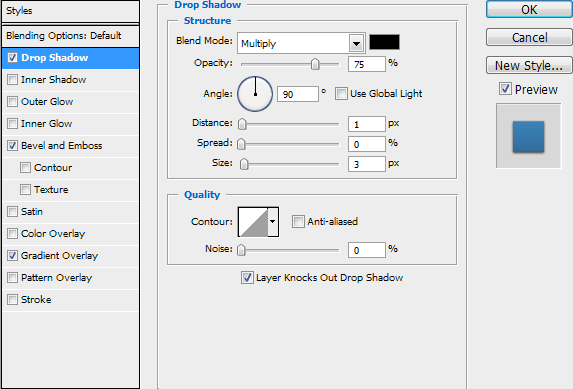Image resolution: width=573 pixels, height=389 pixels.
Task: Enable the Pattern Overlay checkbox
Action: point(12,277)
